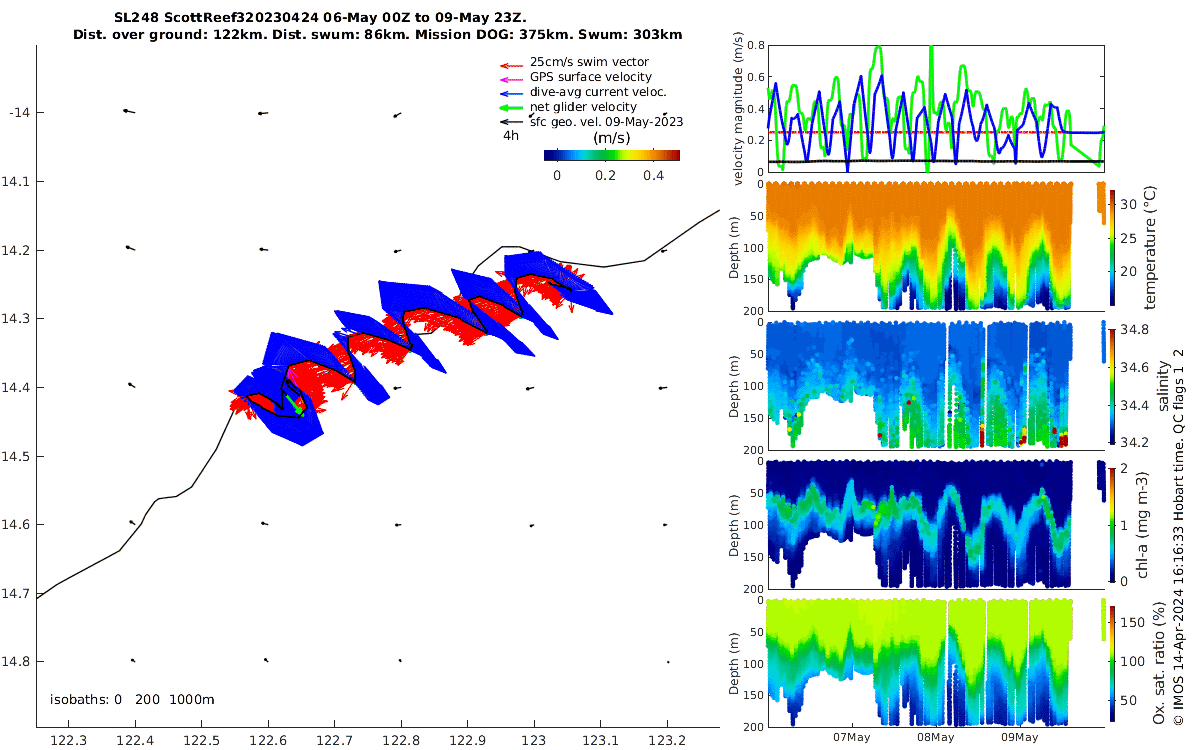Click the '122.6' longitude tick on the map
The height and width of the screenshot is (750, 1200).
pyautogui.click(x=268, y=740)
